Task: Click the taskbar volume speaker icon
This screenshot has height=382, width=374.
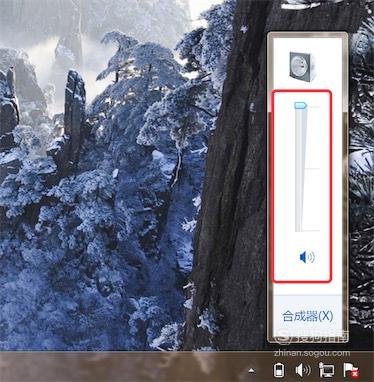Action: [303, 370]
